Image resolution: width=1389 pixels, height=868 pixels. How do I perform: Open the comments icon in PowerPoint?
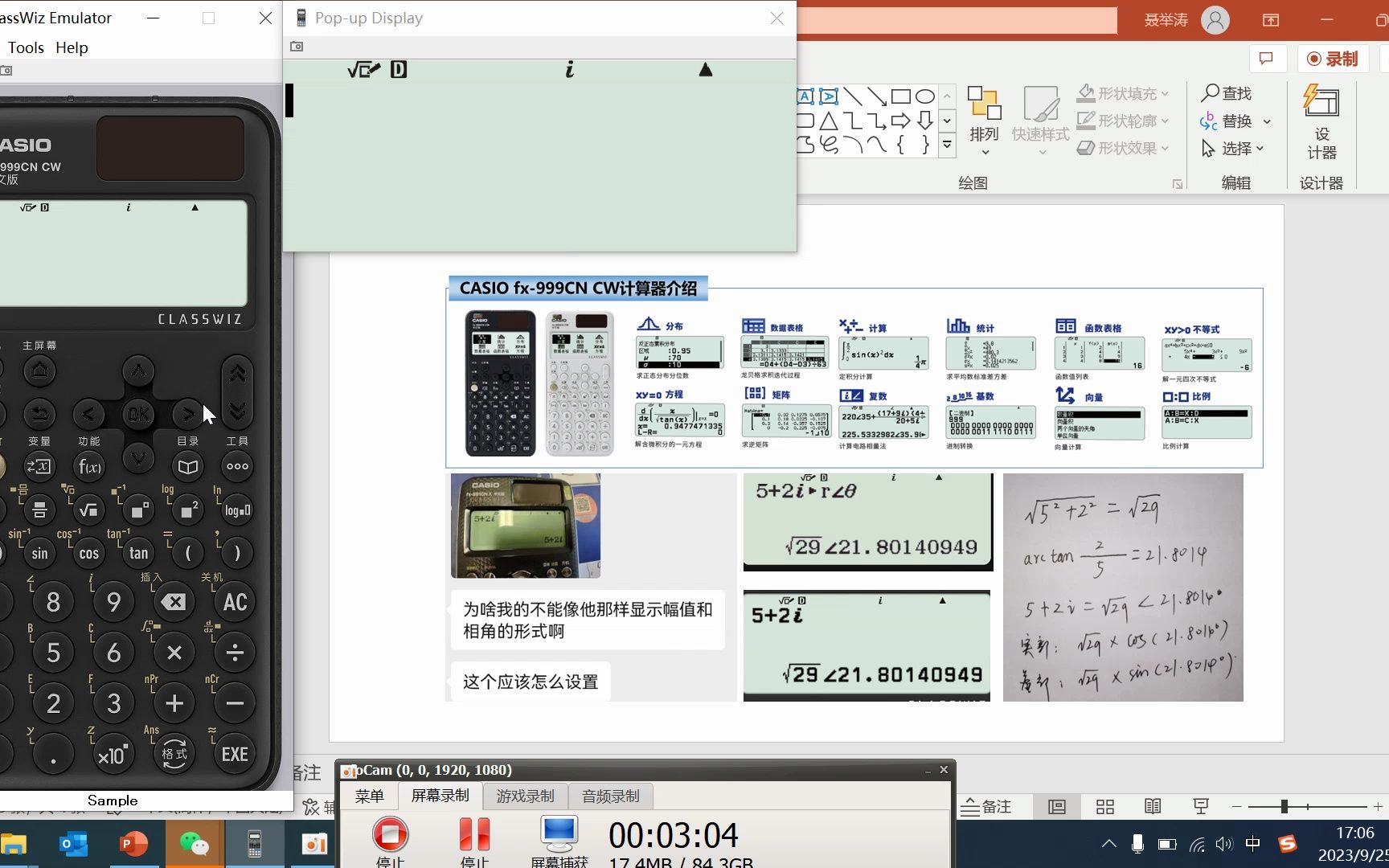1267,59
